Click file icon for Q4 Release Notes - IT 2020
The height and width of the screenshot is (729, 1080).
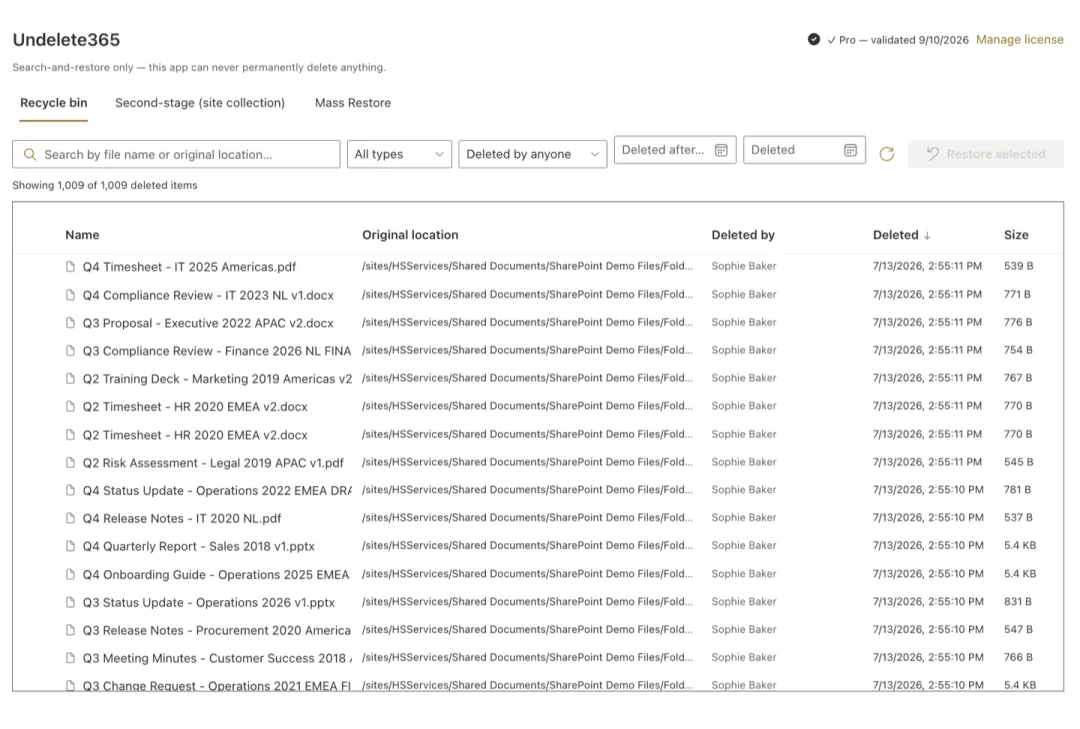coord(70,518)
